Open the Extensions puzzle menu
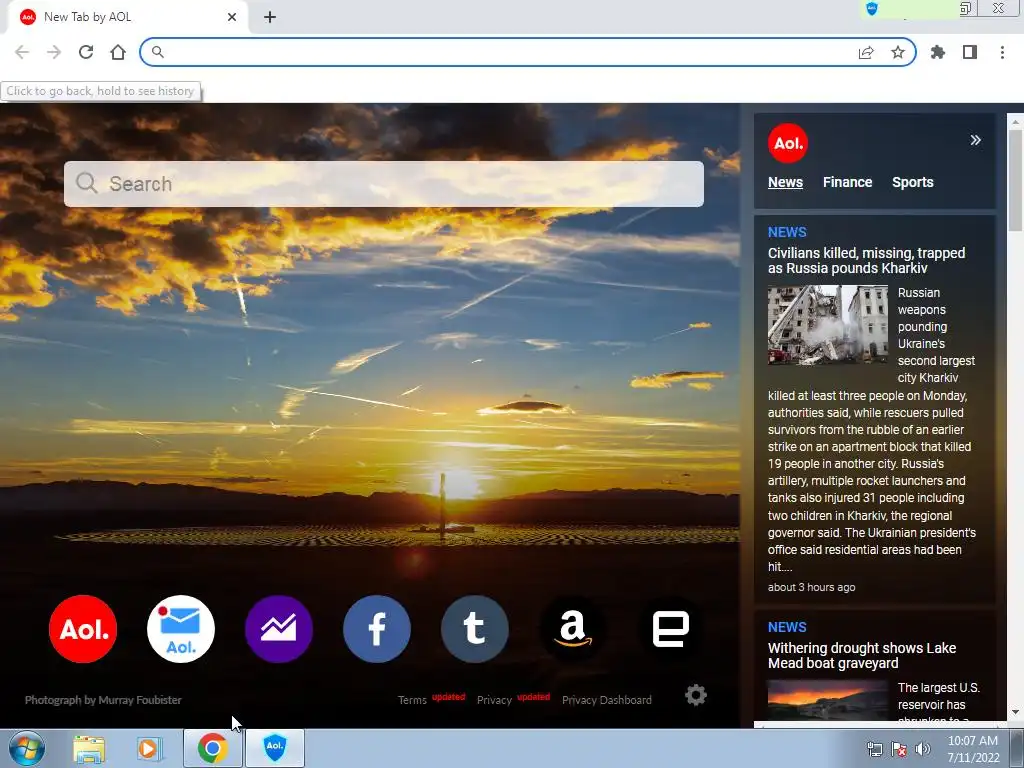Screen dimensions: 1024x768 click(x=938, y=52)
